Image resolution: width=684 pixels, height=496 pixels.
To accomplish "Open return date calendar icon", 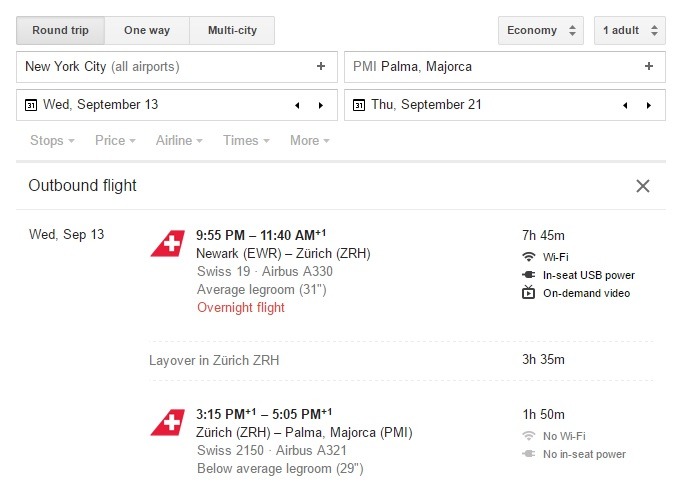I will (x=359, y=105).
